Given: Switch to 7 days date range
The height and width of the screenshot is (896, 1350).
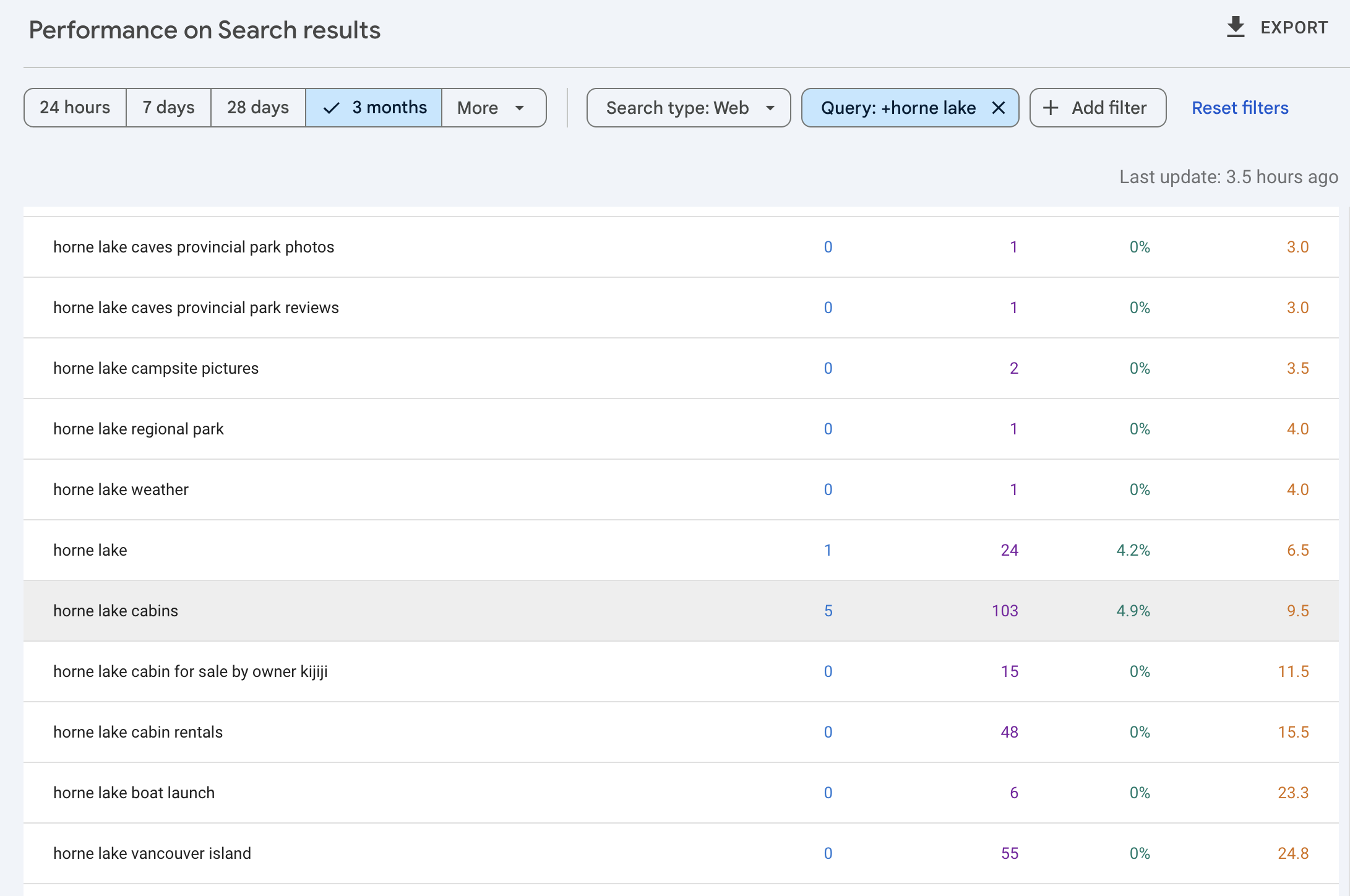Looking at the screenshot, I should [x=168, y=108].
